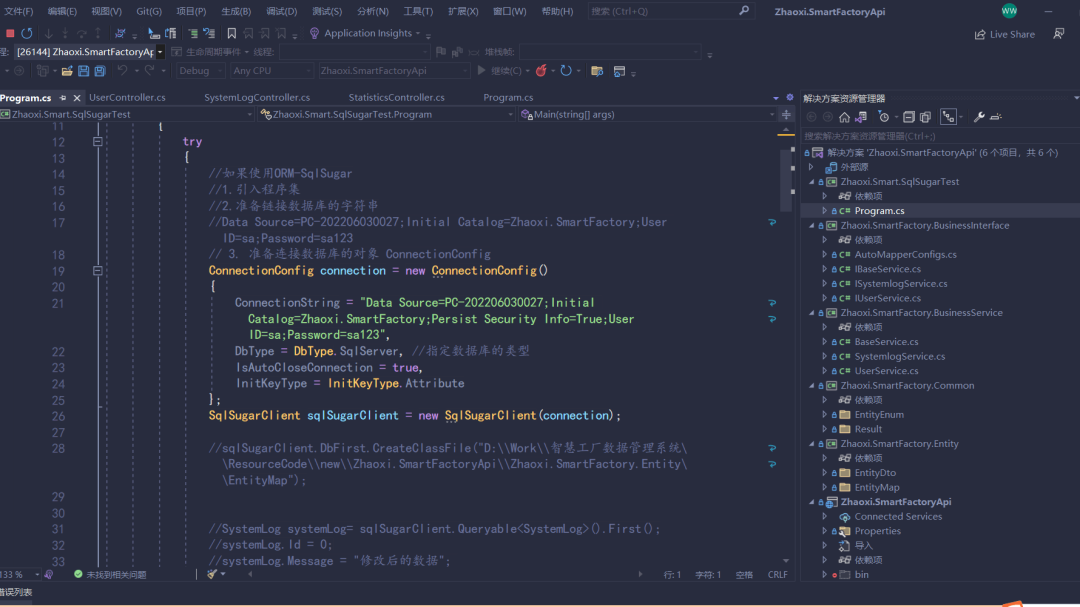Open the Zhaoxi.Smart.SqlSugarTest.Program class dropdown

386,114
